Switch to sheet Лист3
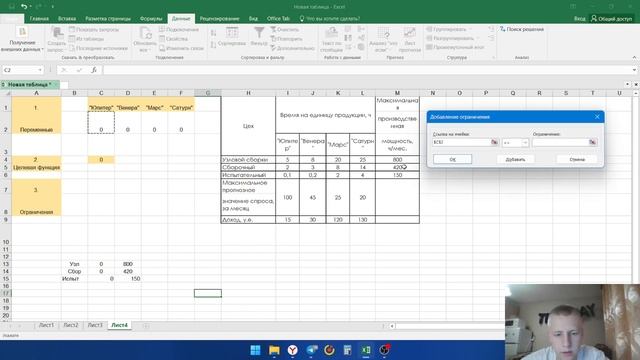This screenshot has height=360, width=640. (95, 325)
